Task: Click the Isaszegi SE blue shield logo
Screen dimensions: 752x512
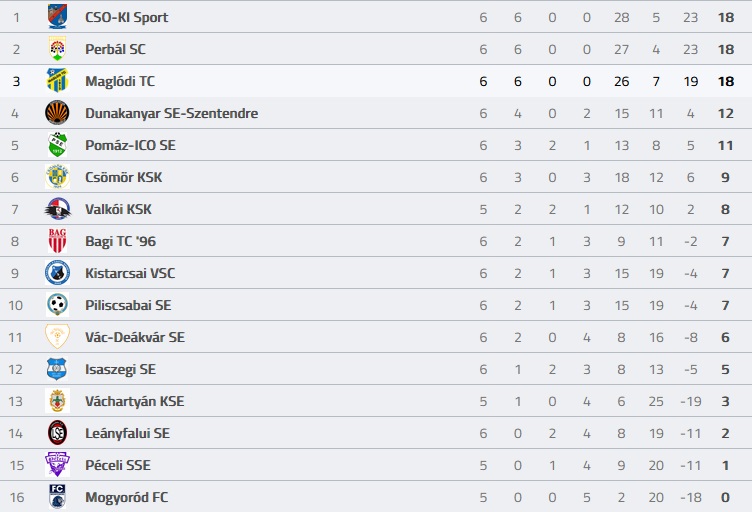Action: coord(57,369)
